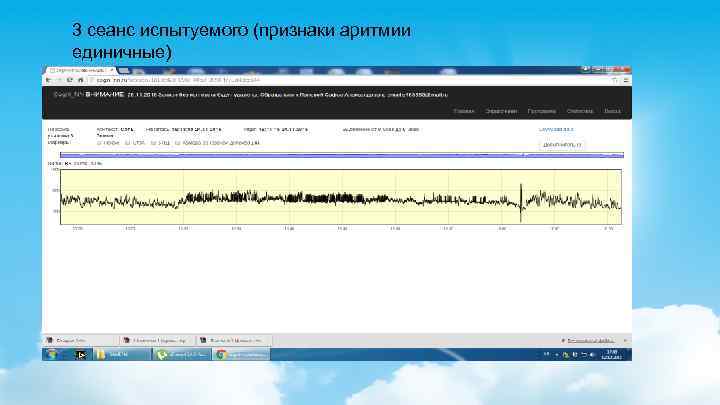720x405 pixels.
Task: Close the open browser tab
Action: point(112,70)
